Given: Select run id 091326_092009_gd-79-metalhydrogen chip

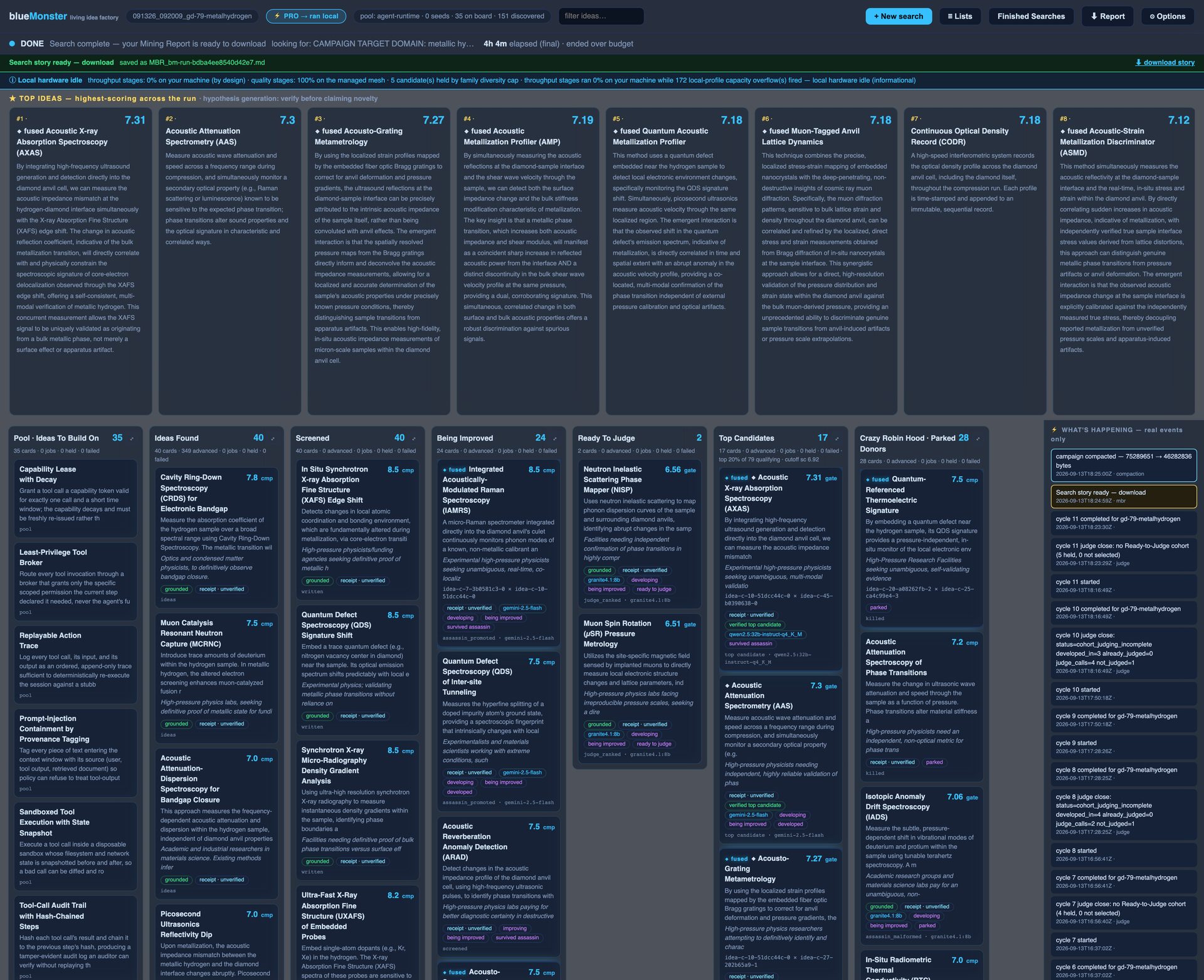Looking at the screenshot, I should (x=193, y=16).
